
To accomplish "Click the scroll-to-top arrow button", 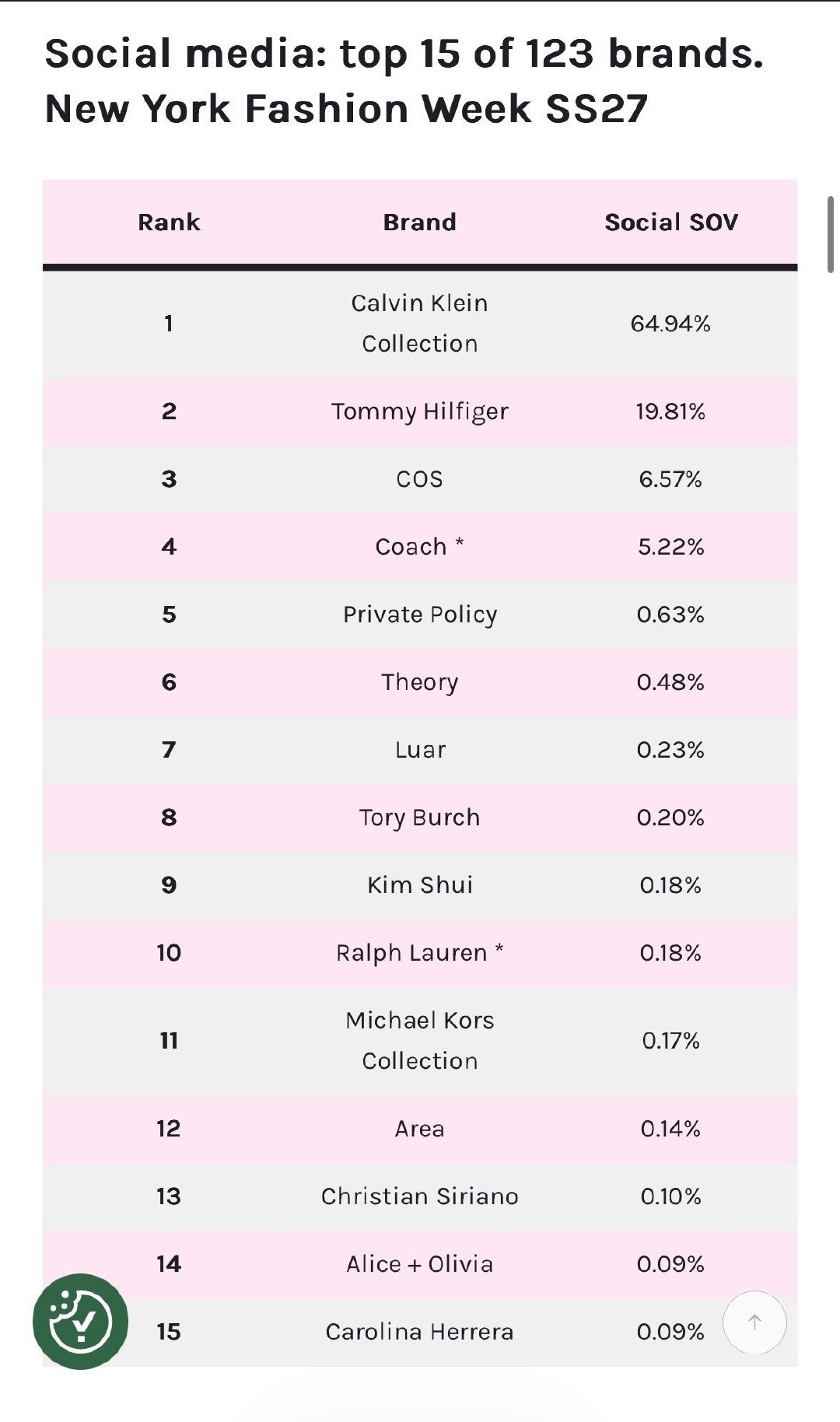I will (x=754, y=1322).
